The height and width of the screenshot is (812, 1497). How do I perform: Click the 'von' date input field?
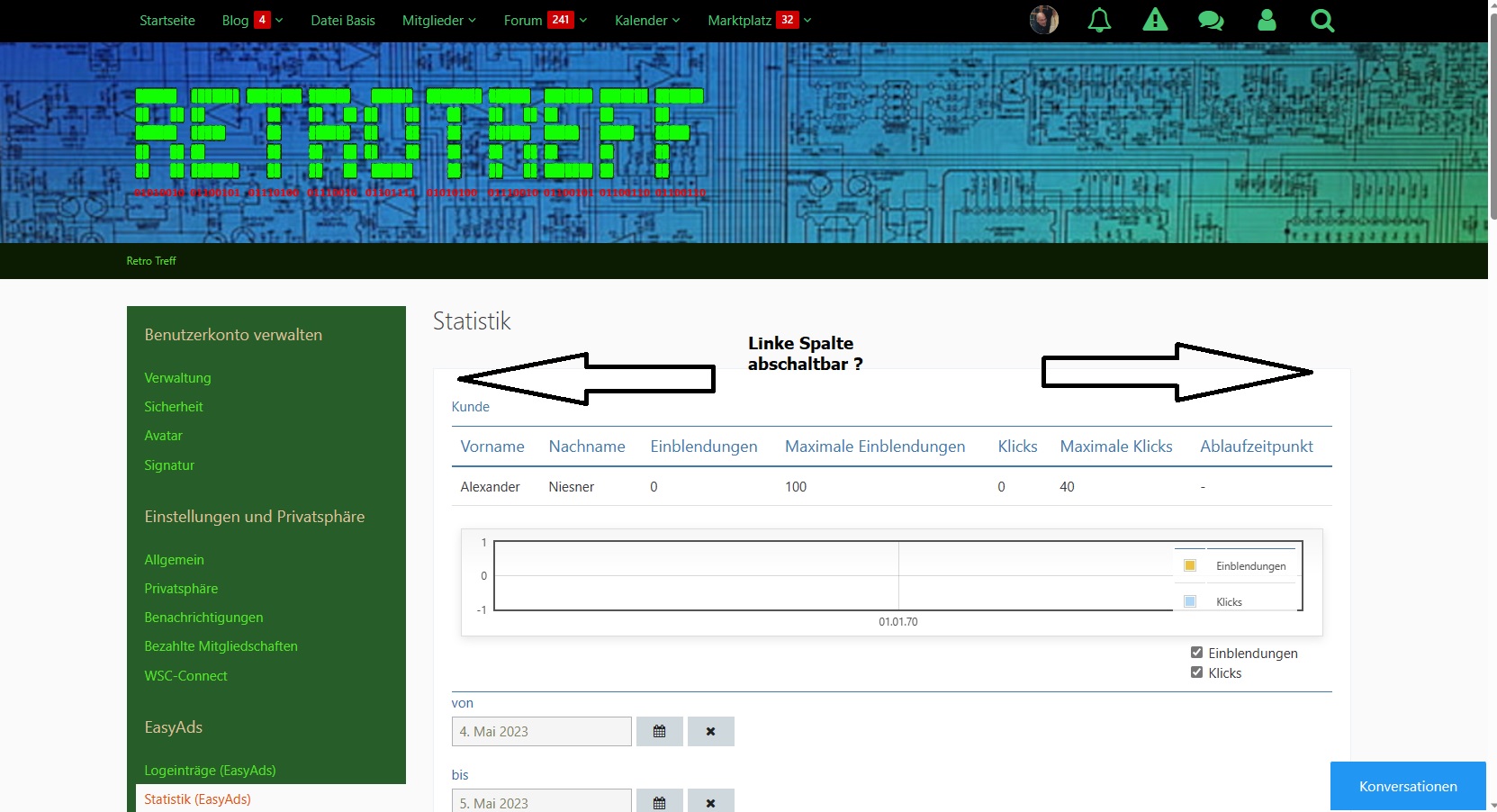(541, 731)
